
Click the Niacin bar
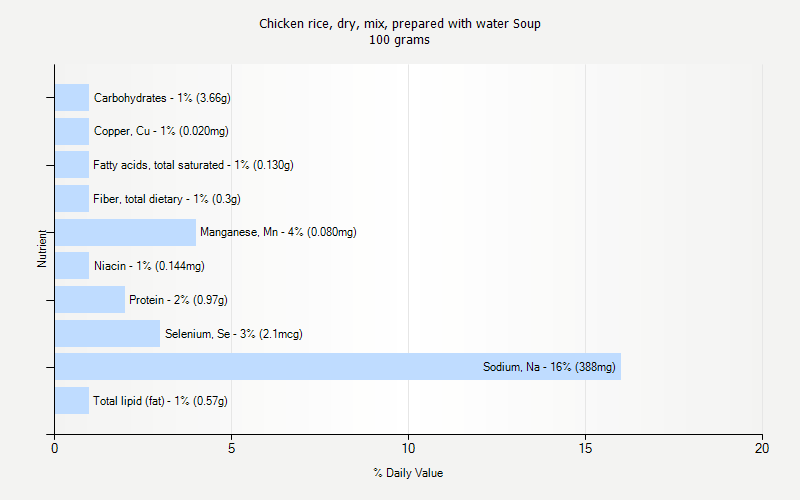click(72, 266)
